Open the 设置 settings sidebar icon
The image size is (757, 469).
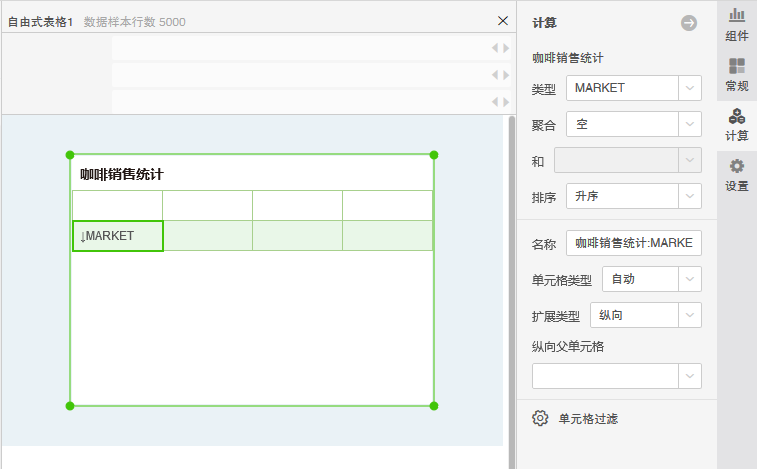737,175
